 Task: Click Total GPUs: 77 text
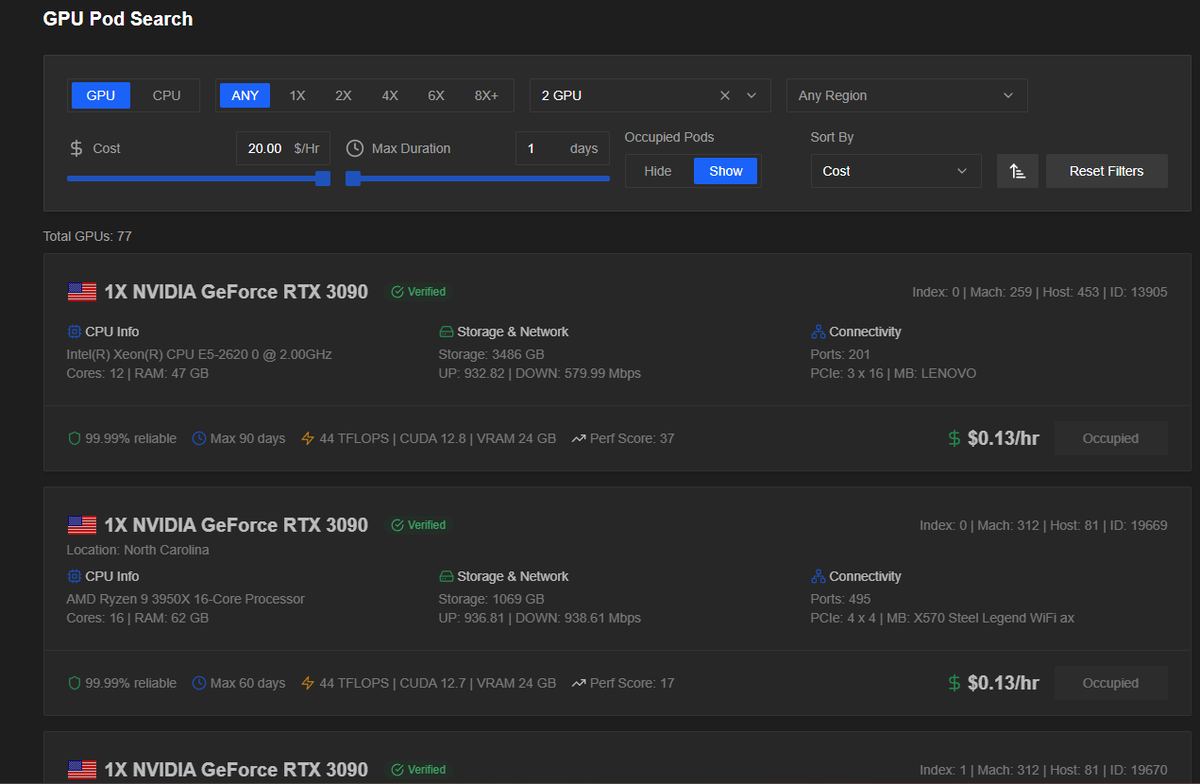(x=87, y=237)
